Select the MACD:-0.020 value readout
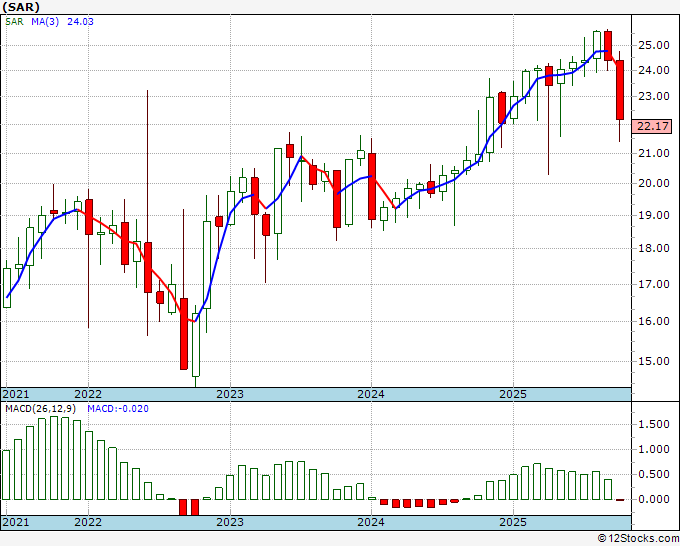680x546 pixels. tap(118, 409)
